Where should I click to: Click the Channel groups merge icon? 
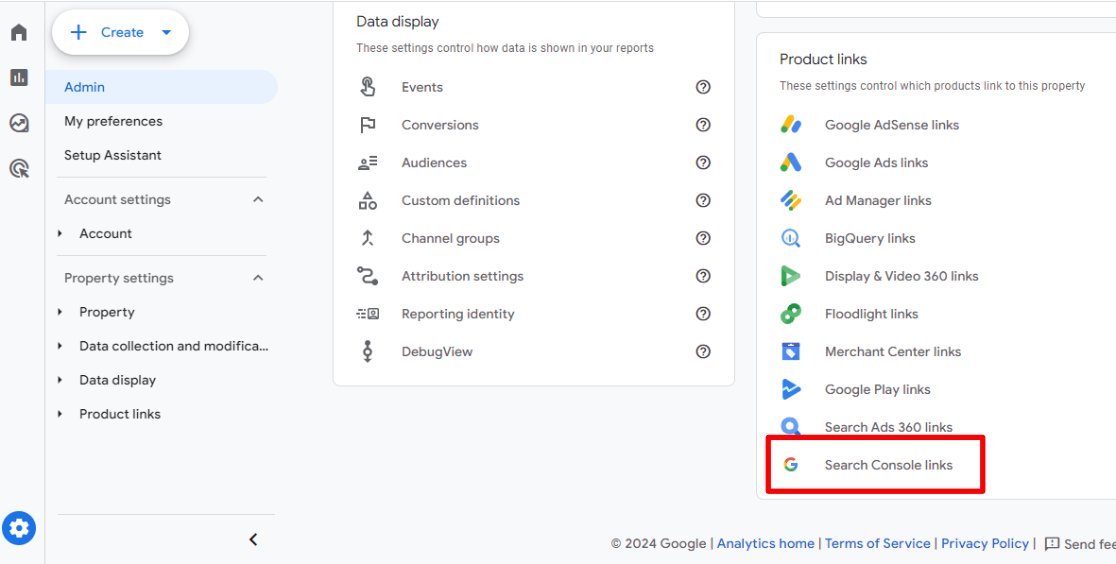(367, 238)
